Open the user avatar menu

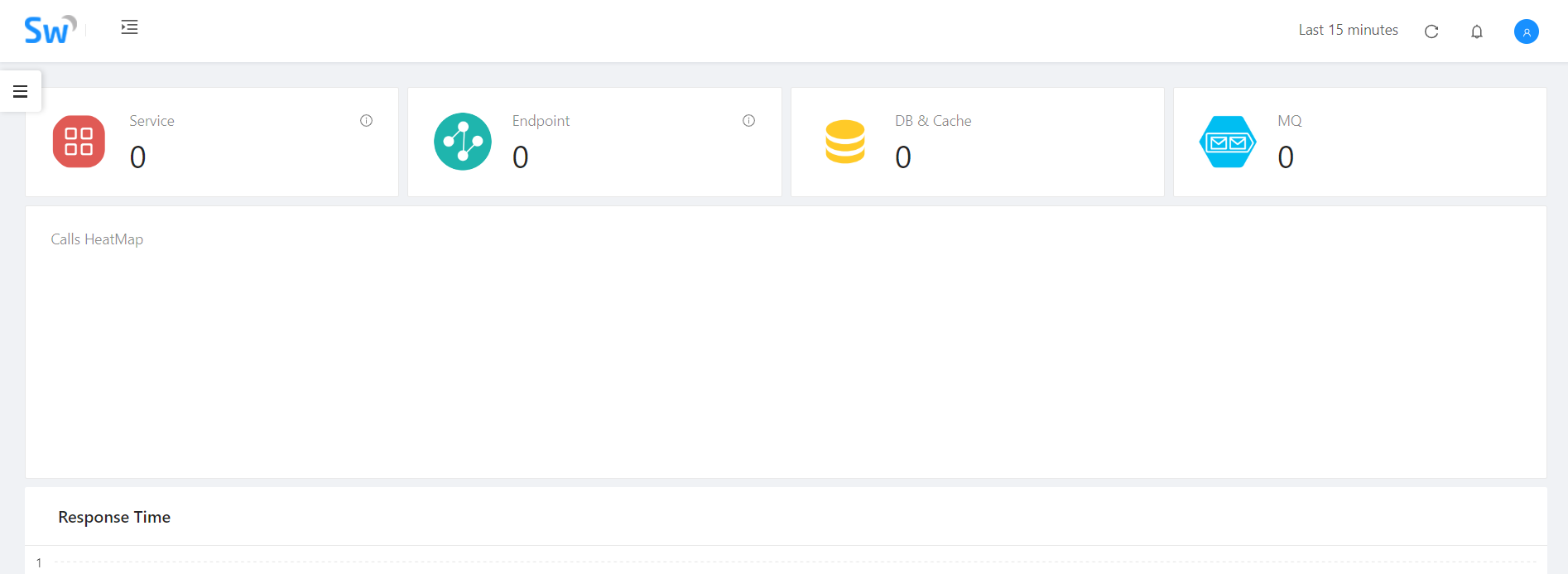(1527, 31)
